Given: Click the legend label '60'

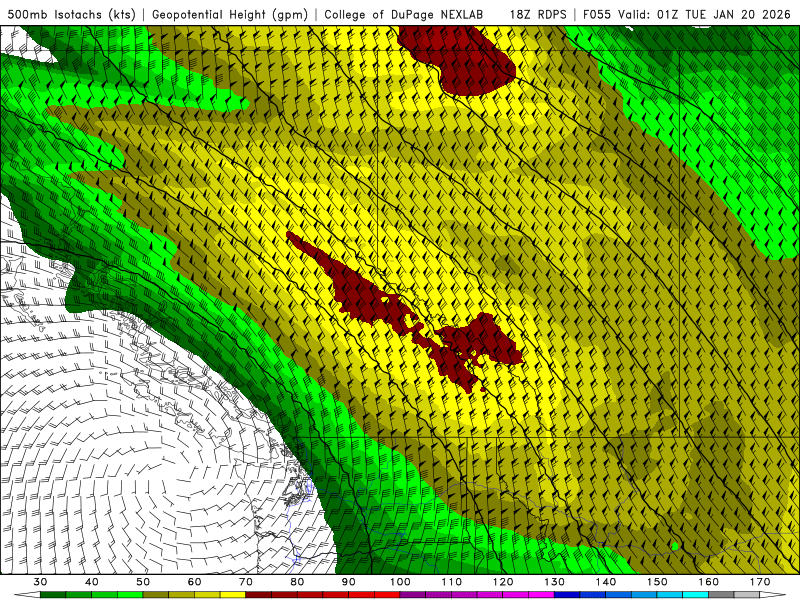Looking at the screenshot, I should 194,582.
